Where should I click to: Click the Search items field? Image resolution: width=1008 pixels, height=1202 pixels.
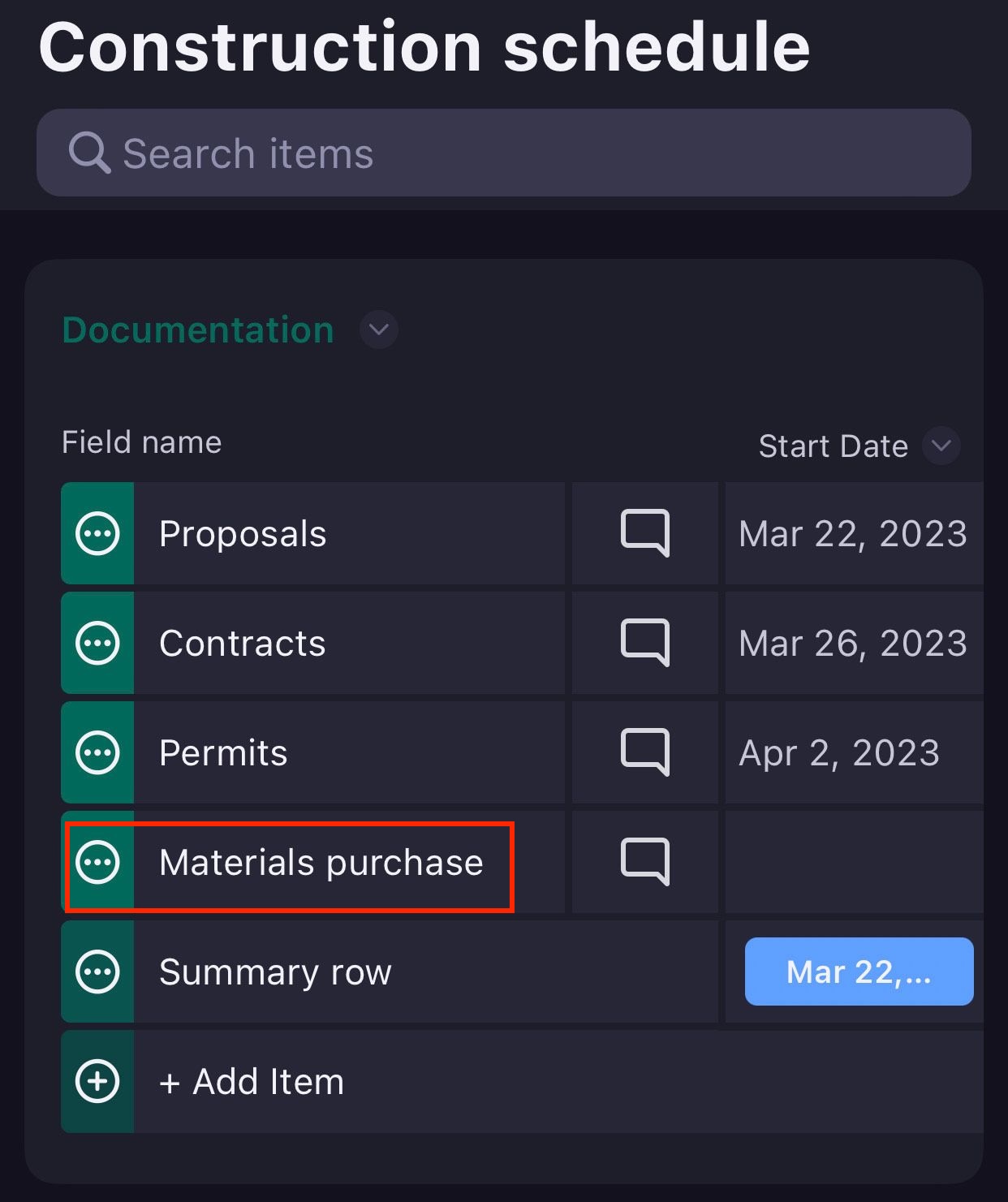pos(504,153)
